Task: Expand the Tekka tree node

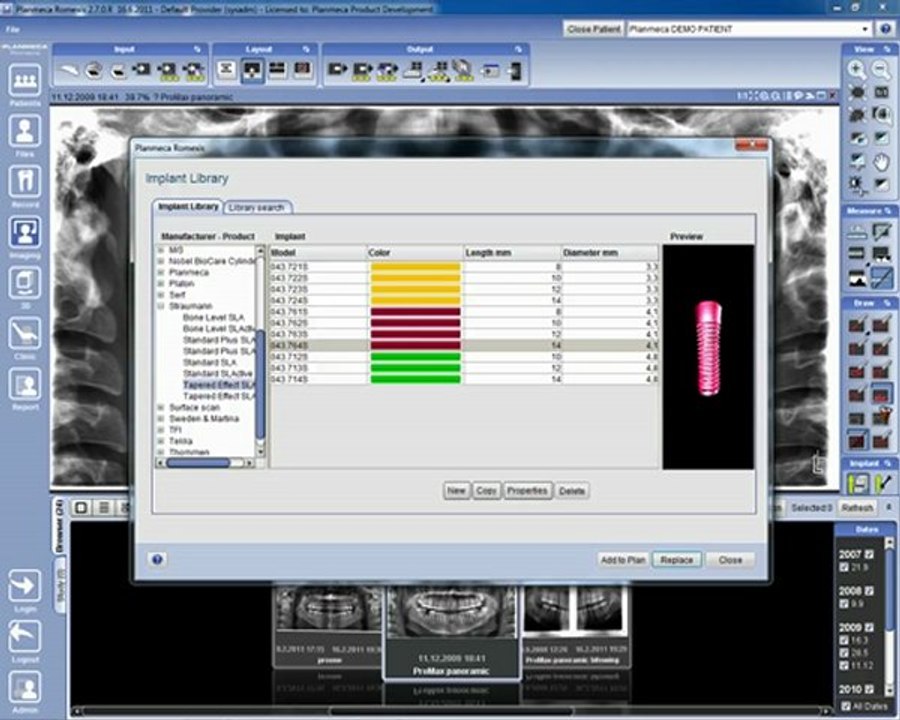Action: pos(161,441)
